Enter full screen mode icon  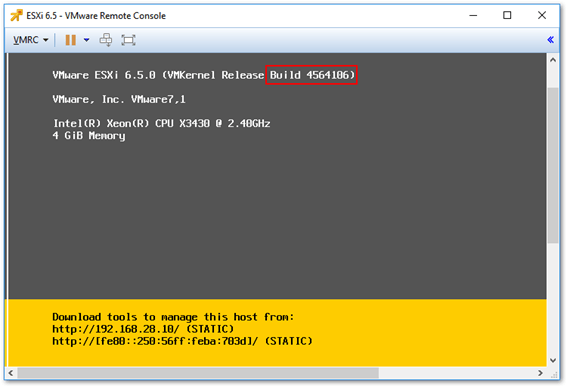tap(128, 40)
